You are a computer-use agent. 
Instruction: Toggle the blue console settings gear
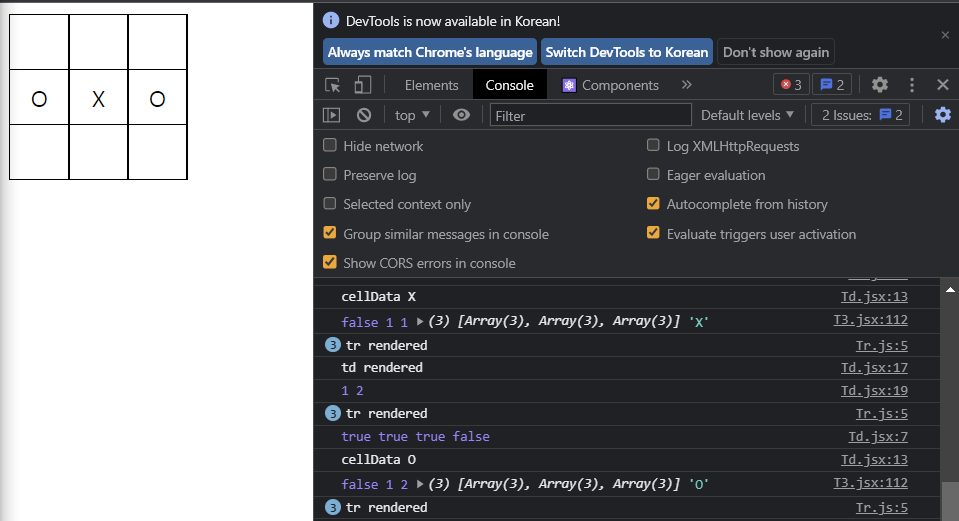pyautogui.click(x=942, y=115)
